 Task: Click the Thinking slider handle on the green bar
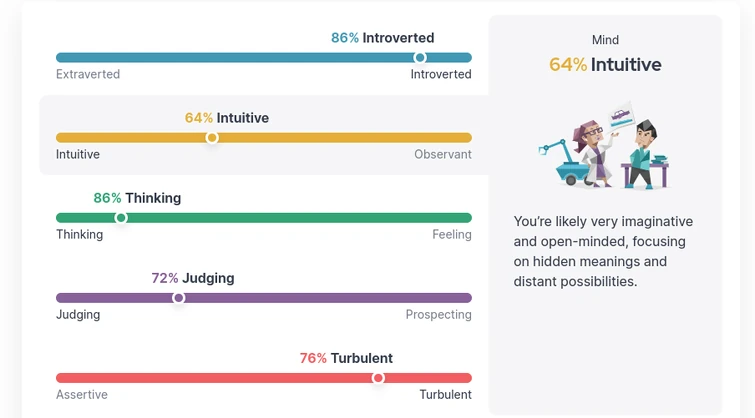[x=121, y=218]
